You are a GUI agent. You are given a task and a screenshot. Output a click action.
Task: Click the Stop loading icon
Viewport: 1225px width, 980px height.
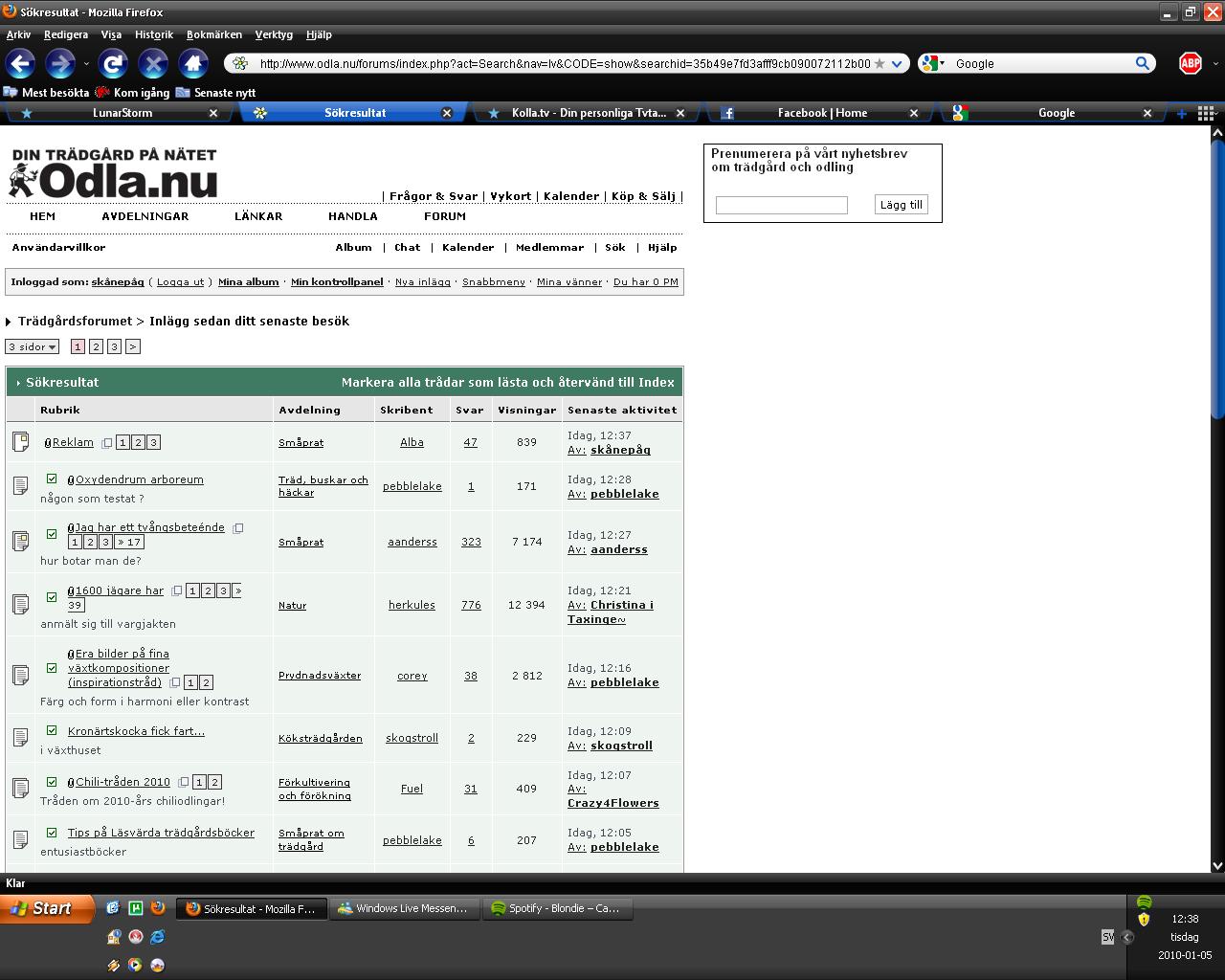(x=153, y=64)
